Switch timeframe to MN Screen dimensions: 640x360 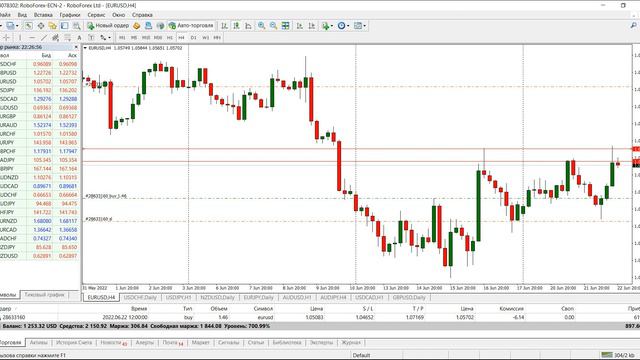(x=217, y=38)
